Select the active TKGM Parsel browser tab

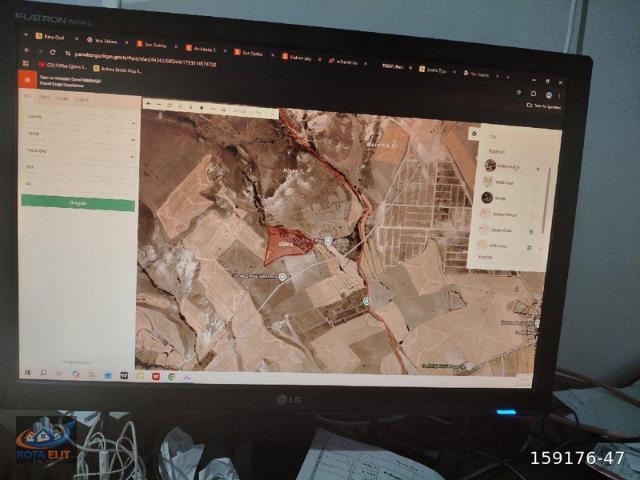click(x=396, y=66)
